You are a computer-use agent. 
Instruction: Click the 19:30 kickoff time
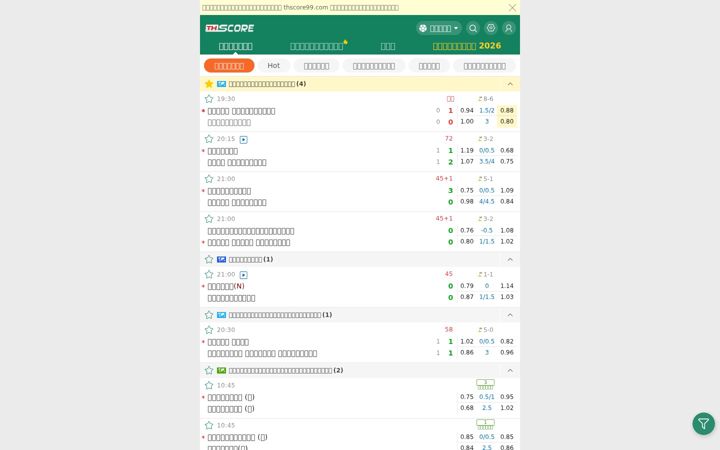coord(226,99)
